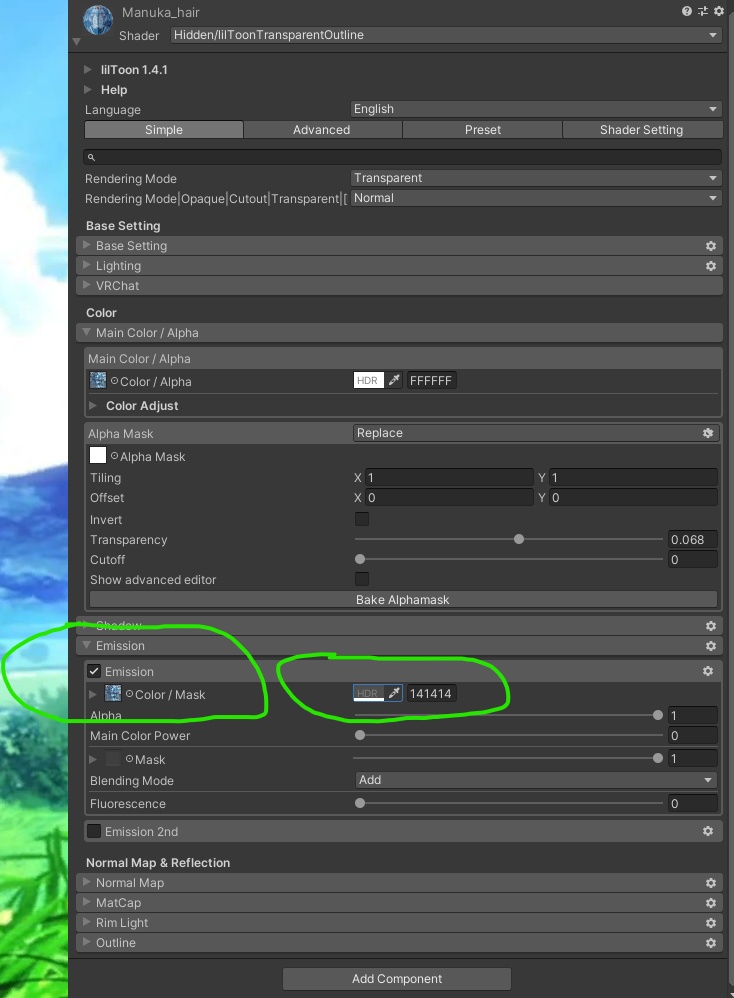734x998 pixels.
Task: Open the Blending Mode Add dropdown
Action: (x=536, y=780)
